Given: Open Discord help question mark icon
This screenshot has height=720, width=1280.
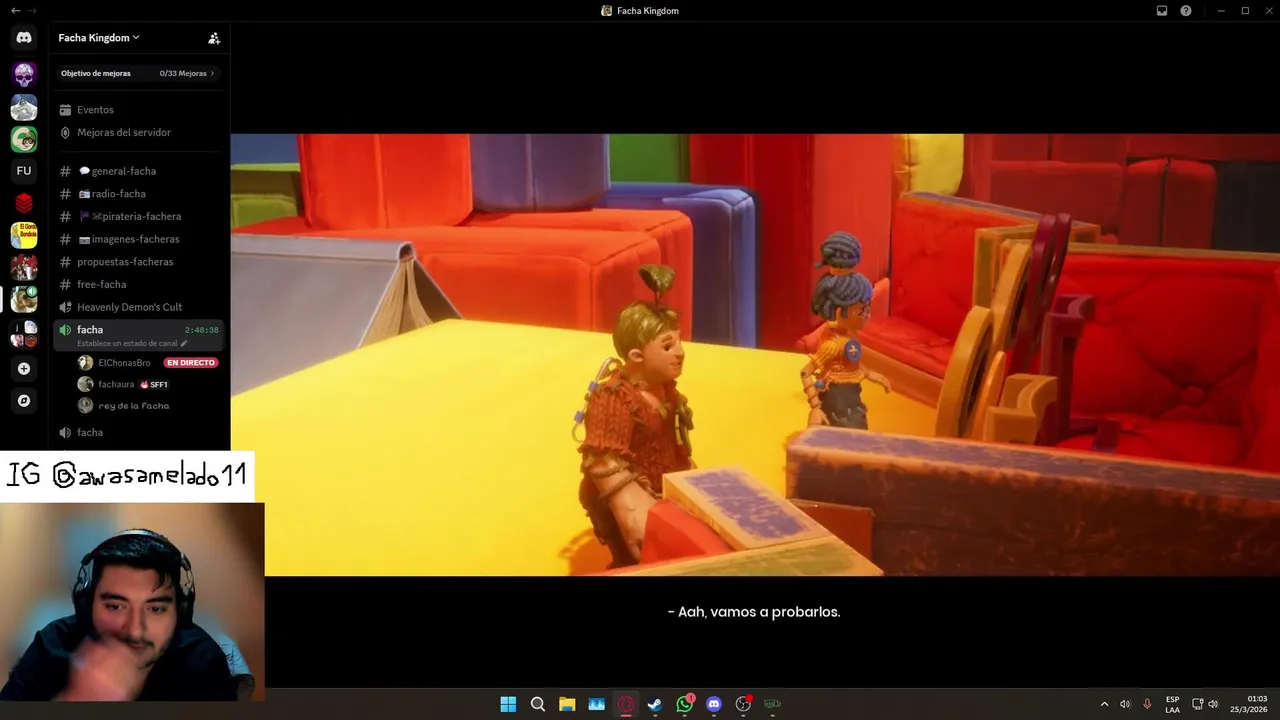Looking at the screenshot, I should (x=1186, y=10).
